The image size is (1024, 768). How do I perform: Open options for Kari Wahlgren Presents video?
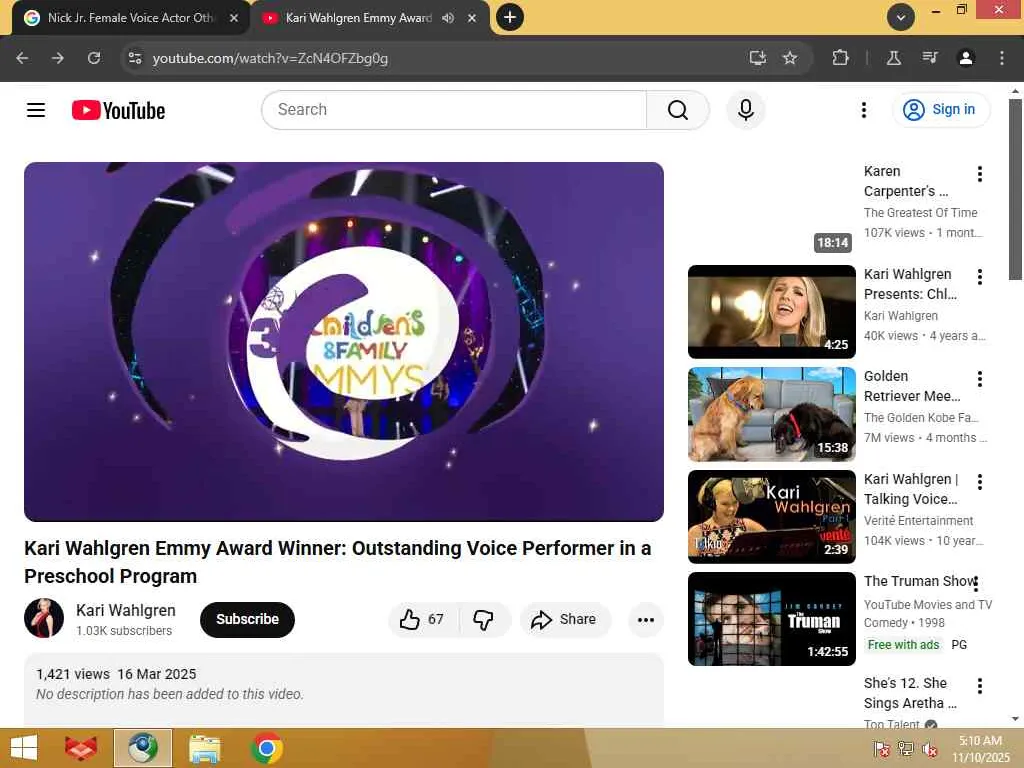(980, 277)
